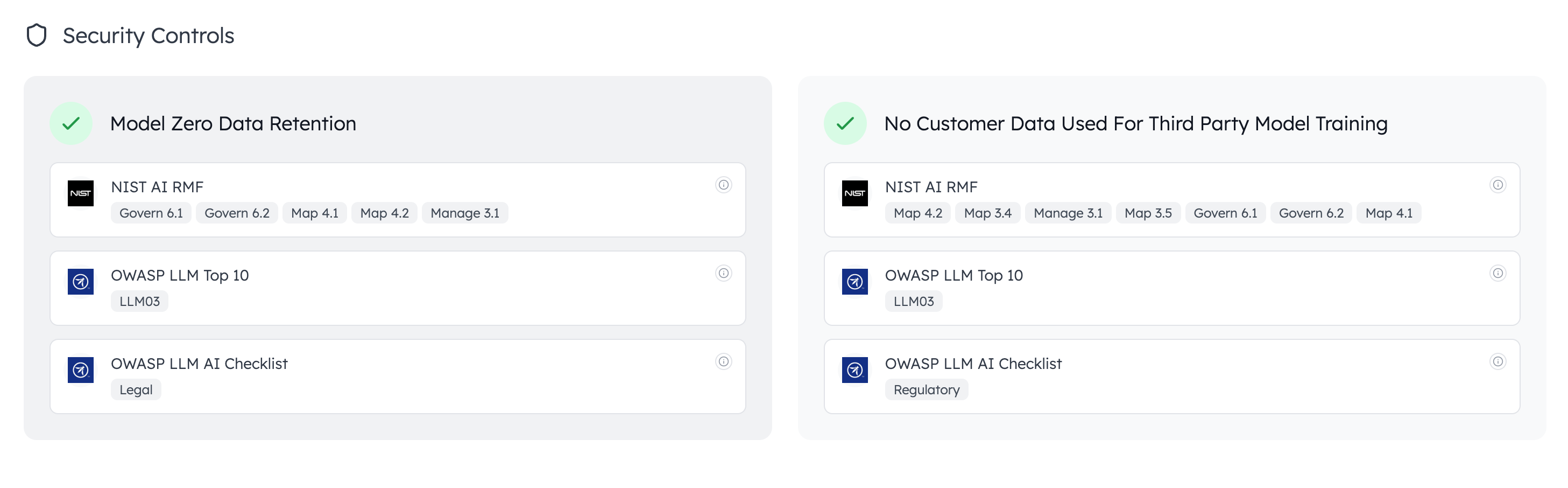The image size is (1568, 488).
Task: Click NIST logo under Model Zero Data Retention
Action: click(80, 193)
